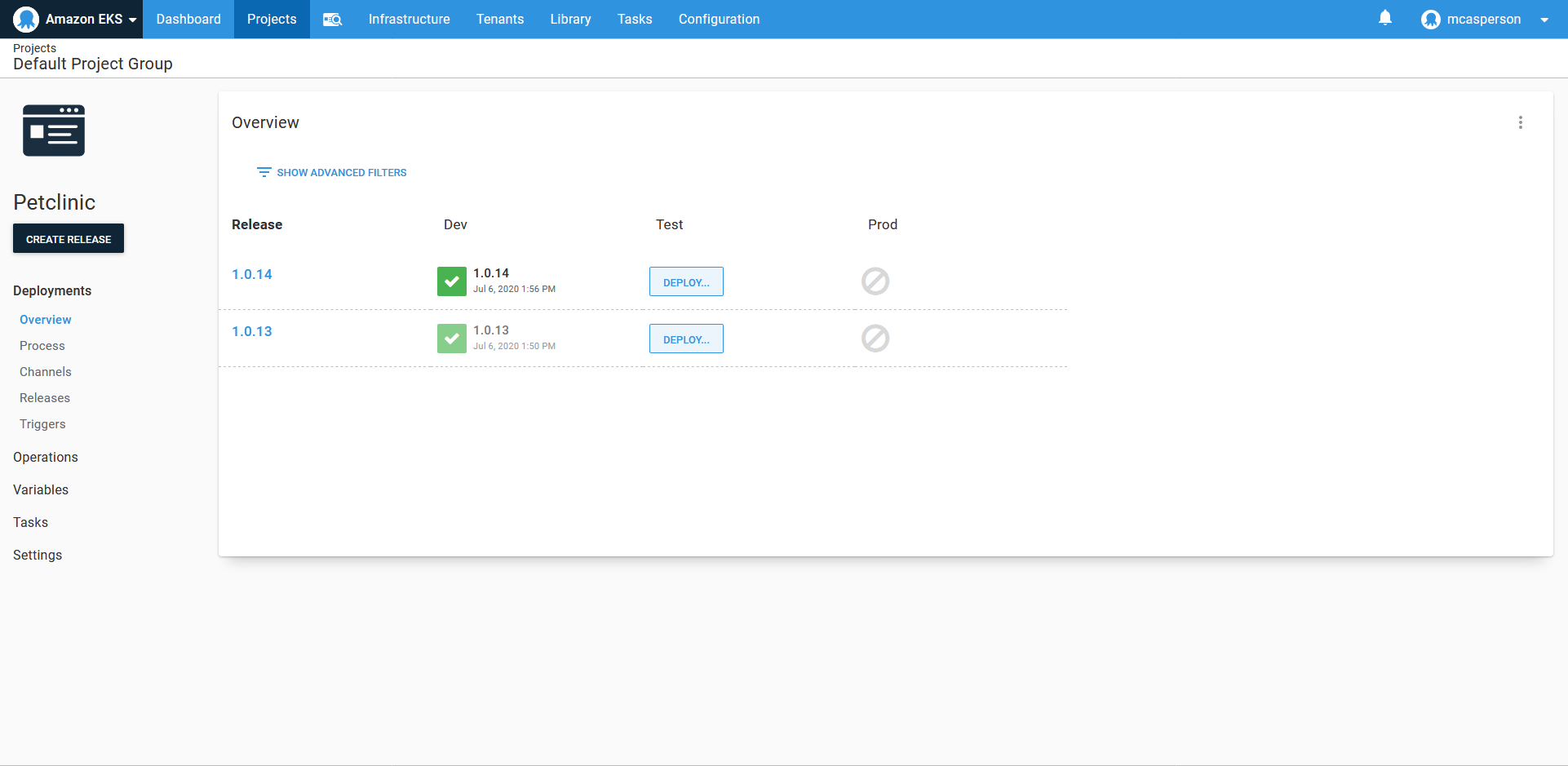Expand the mcasperson account dropdown
Viewport: 1568px width, 766px height.
pyautogui.click(x=1546, y=19)
